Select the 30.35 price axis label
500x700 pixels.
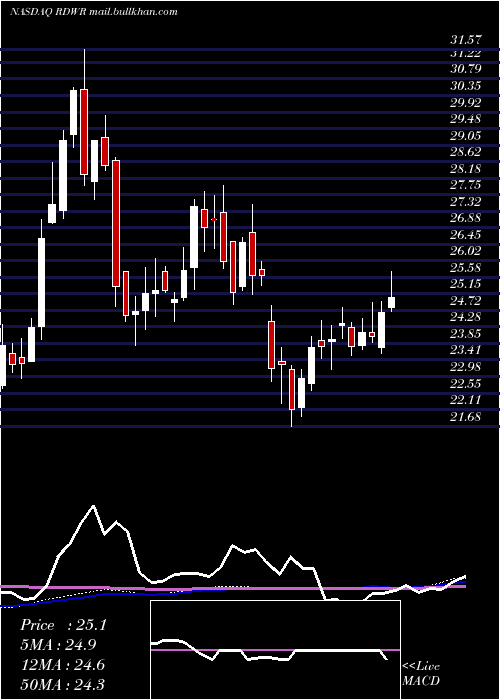pyautogui.click(x=466, y=86)
